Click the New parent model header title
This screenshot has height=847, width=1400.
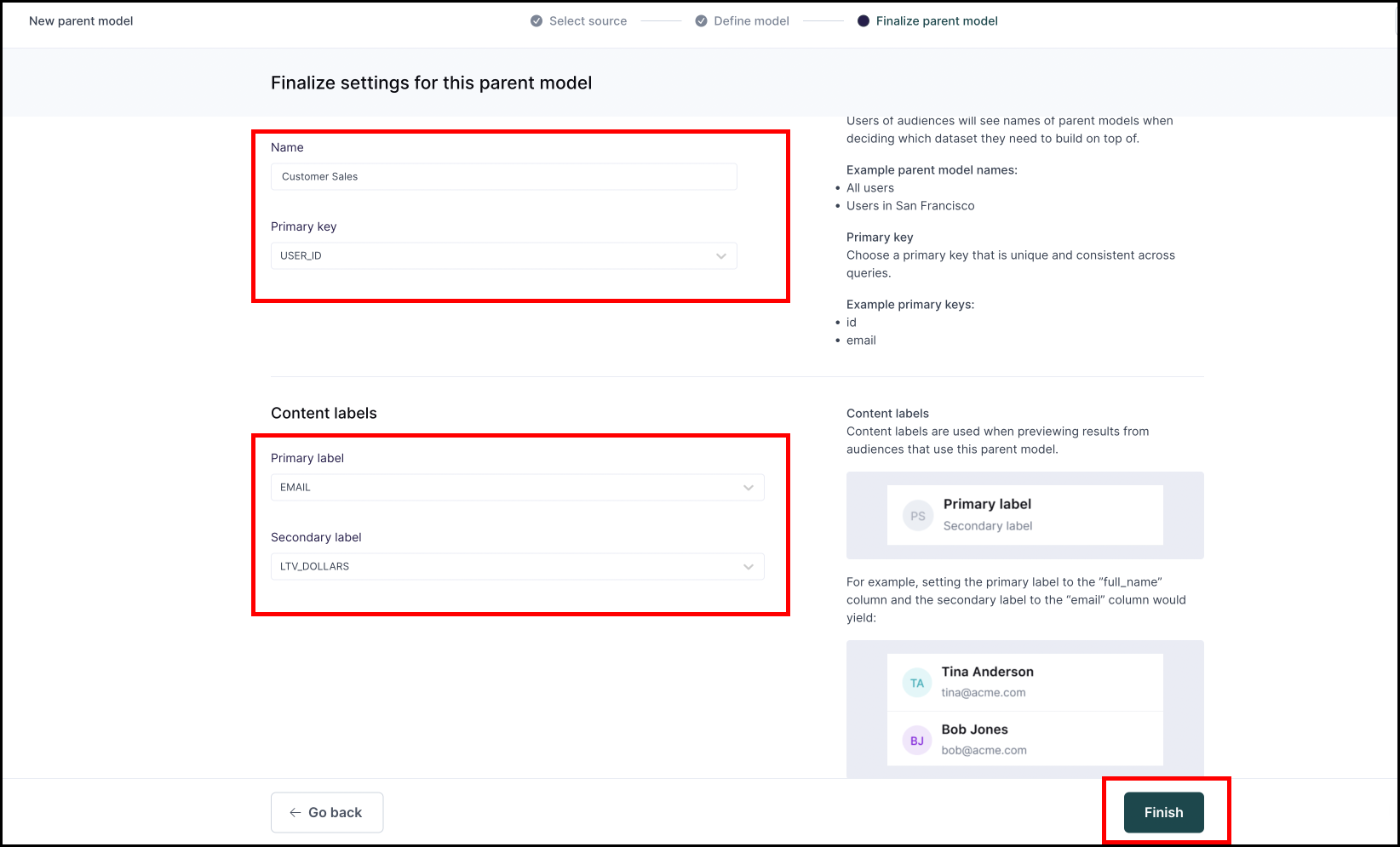click(x=81, y=20)
